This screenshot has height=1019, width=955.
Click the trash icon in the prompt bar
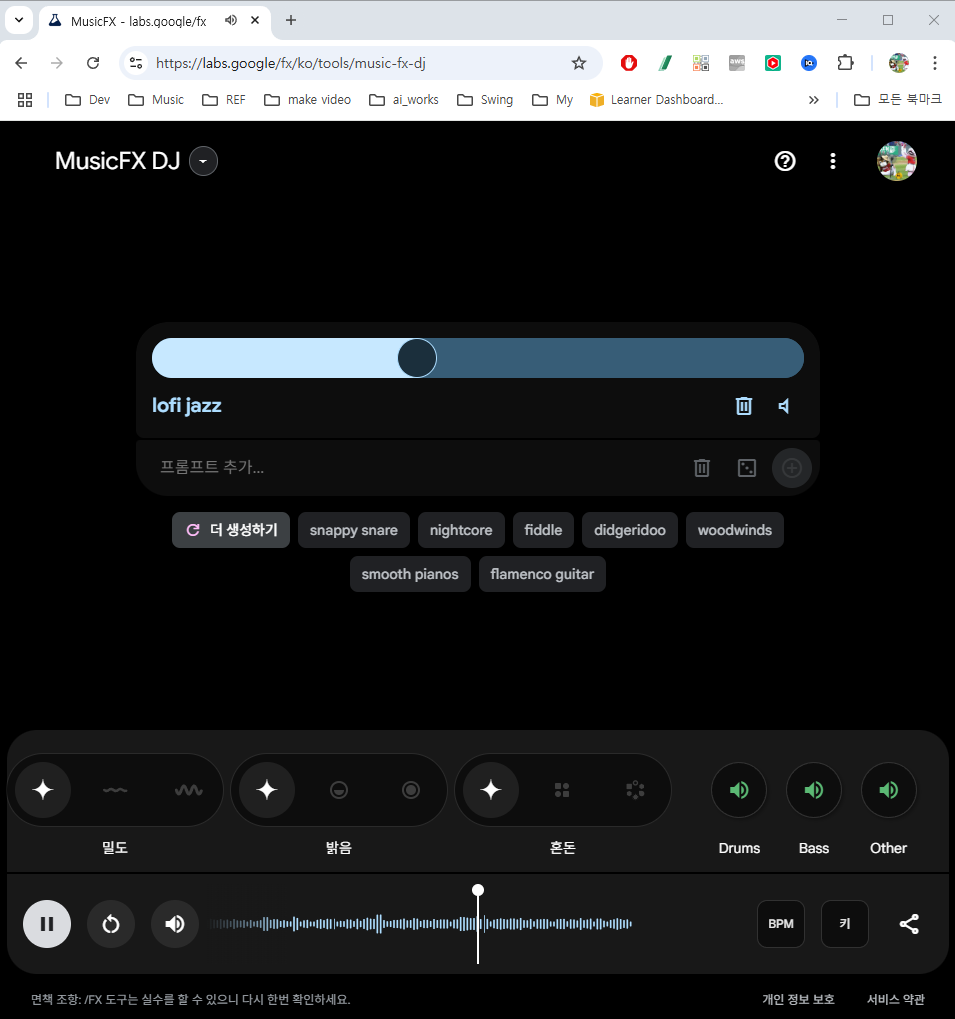(x=702, y=468)
